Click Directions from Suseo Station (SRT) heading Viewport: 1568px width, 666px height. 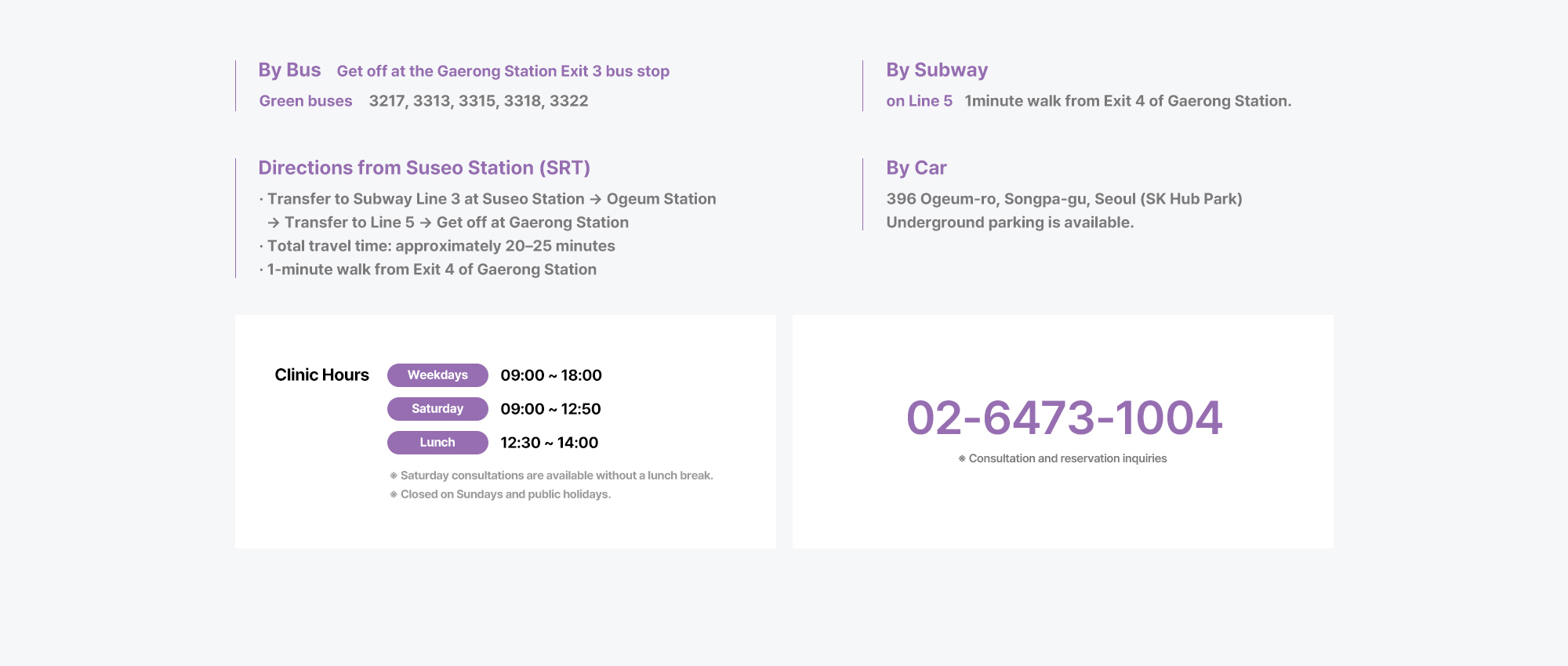tap(424, 168)
